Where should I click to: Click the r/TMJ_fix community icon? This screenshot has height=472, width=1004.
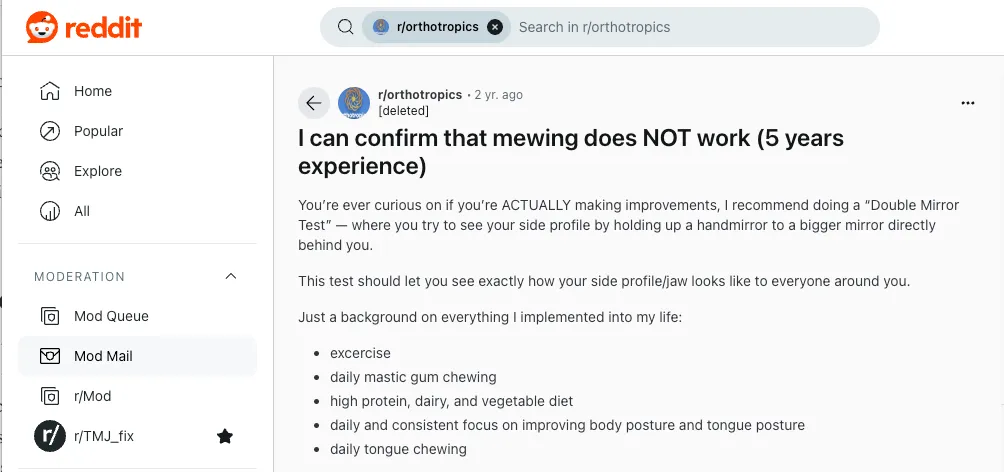point(50,436)
